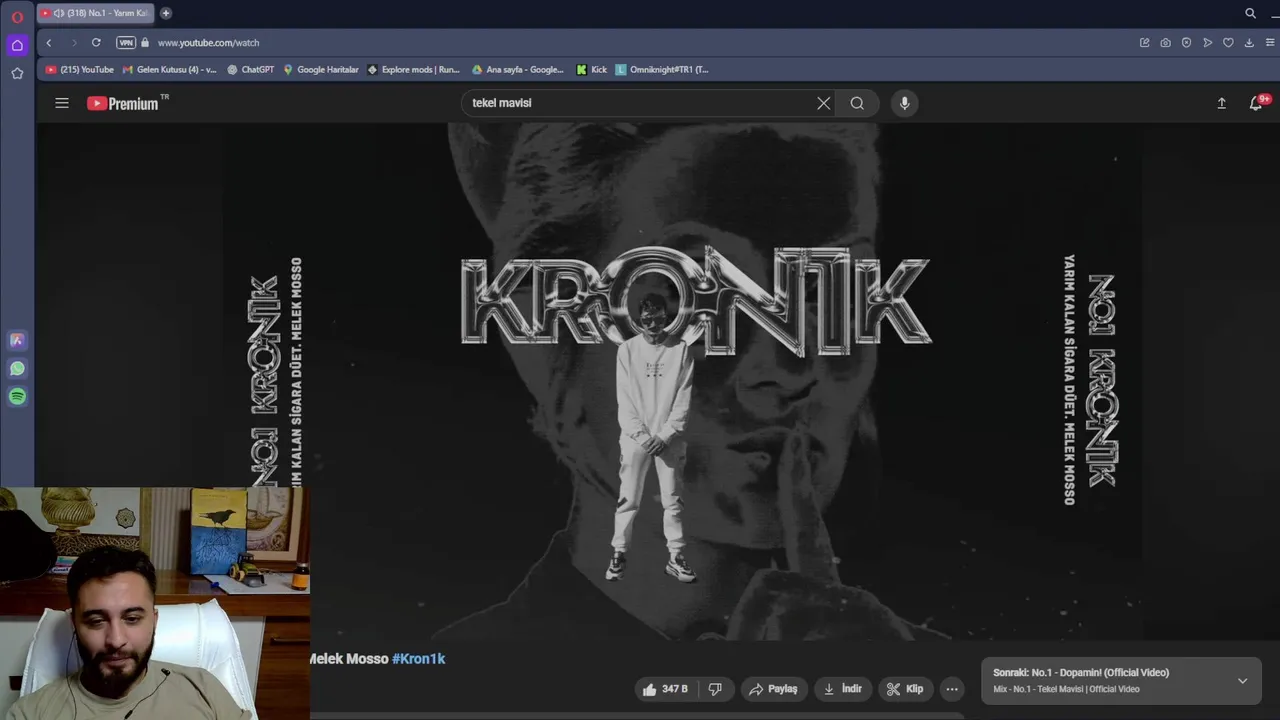Viewport: 1280px width, 720px height.
Task: Open Spotify in the Opera sidebar
Action: click(x=17, y=396)
